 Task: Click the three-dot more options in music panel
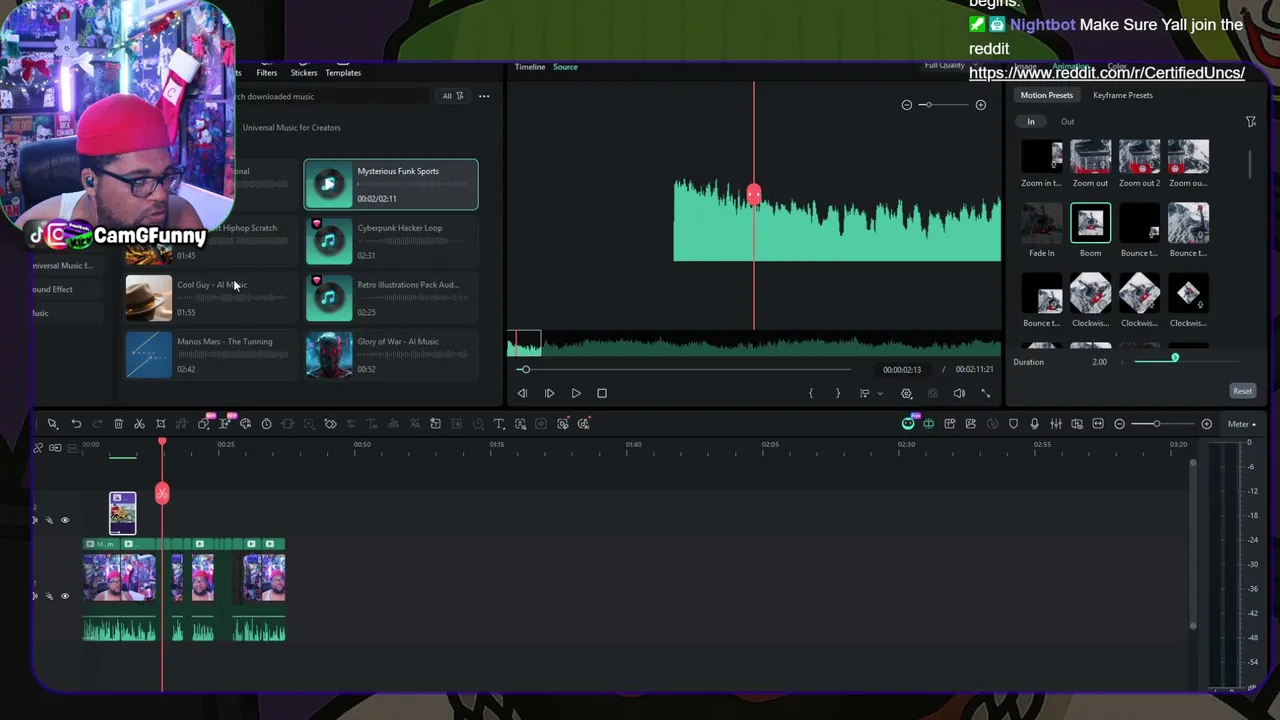pyautogui.click(x=484, y=97)
